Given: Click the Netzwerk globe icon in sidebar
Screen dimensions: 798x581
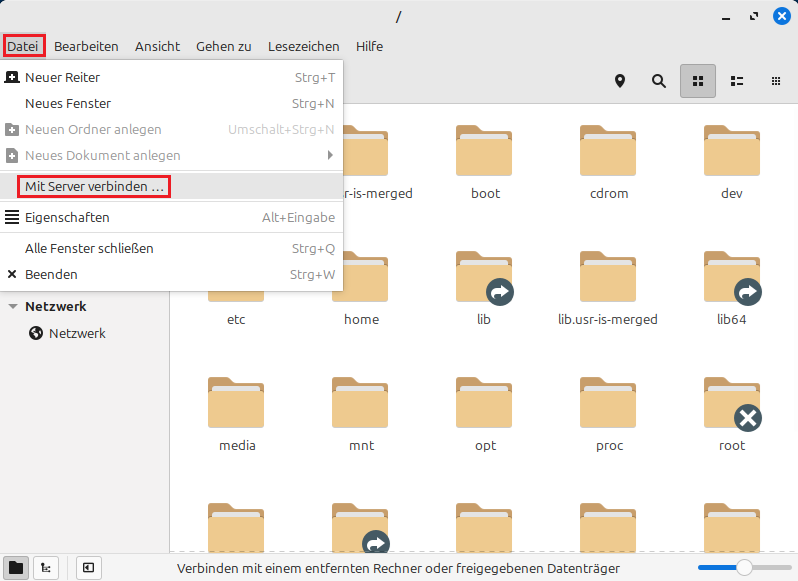Looking at the screenshot, I should click(x=36, y=333).
